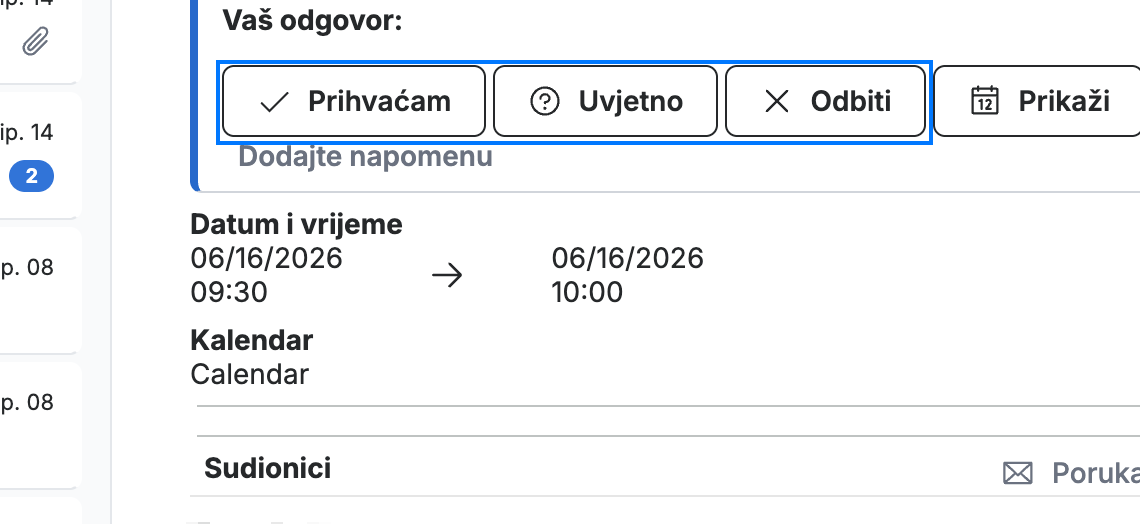Viewport: 1140px width, 524px height.
Task: Click the Sudionici section header
Action: click(x=267, y=468)
